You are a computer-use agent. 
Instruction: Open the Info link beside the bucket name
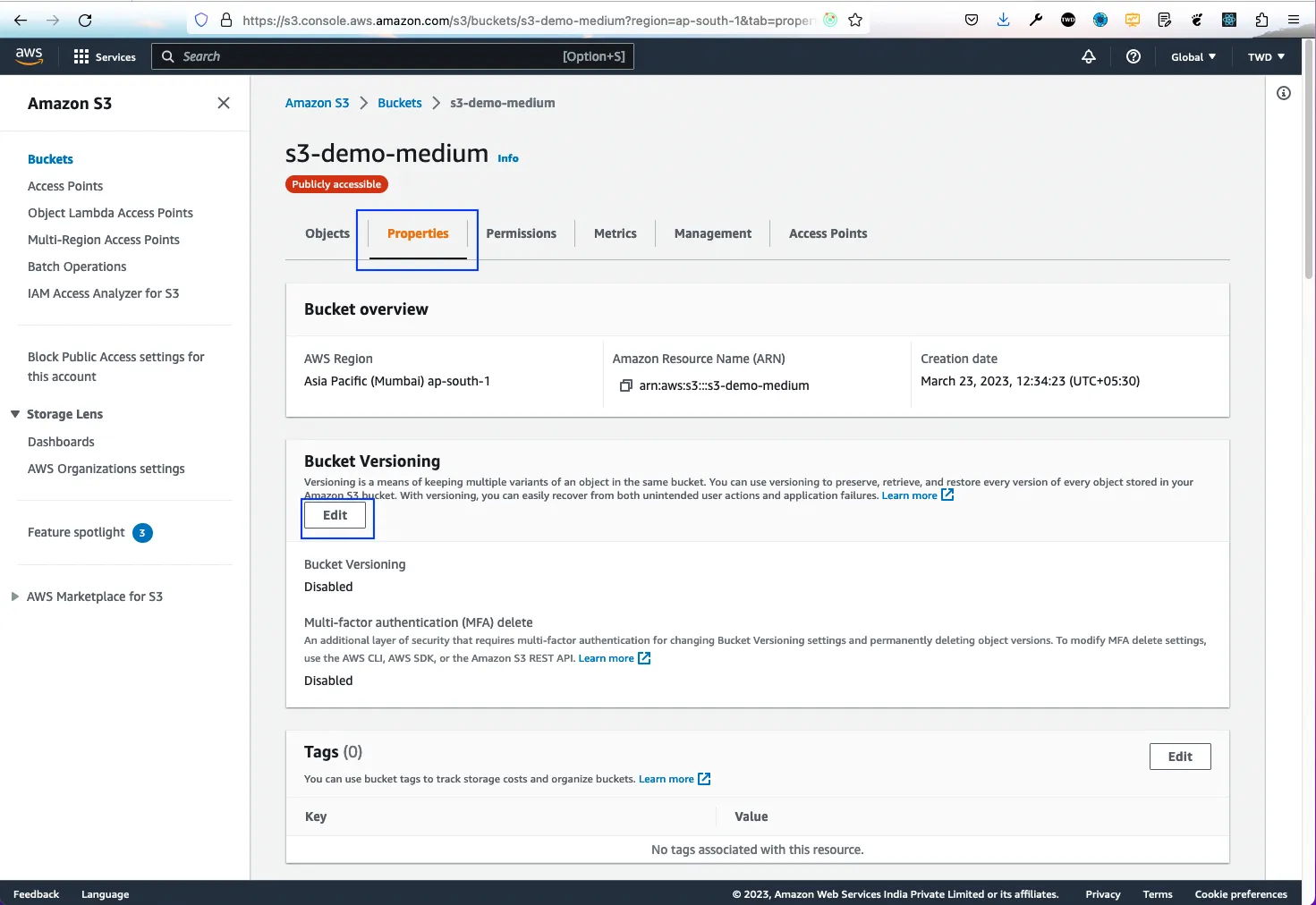coord(508,158)
